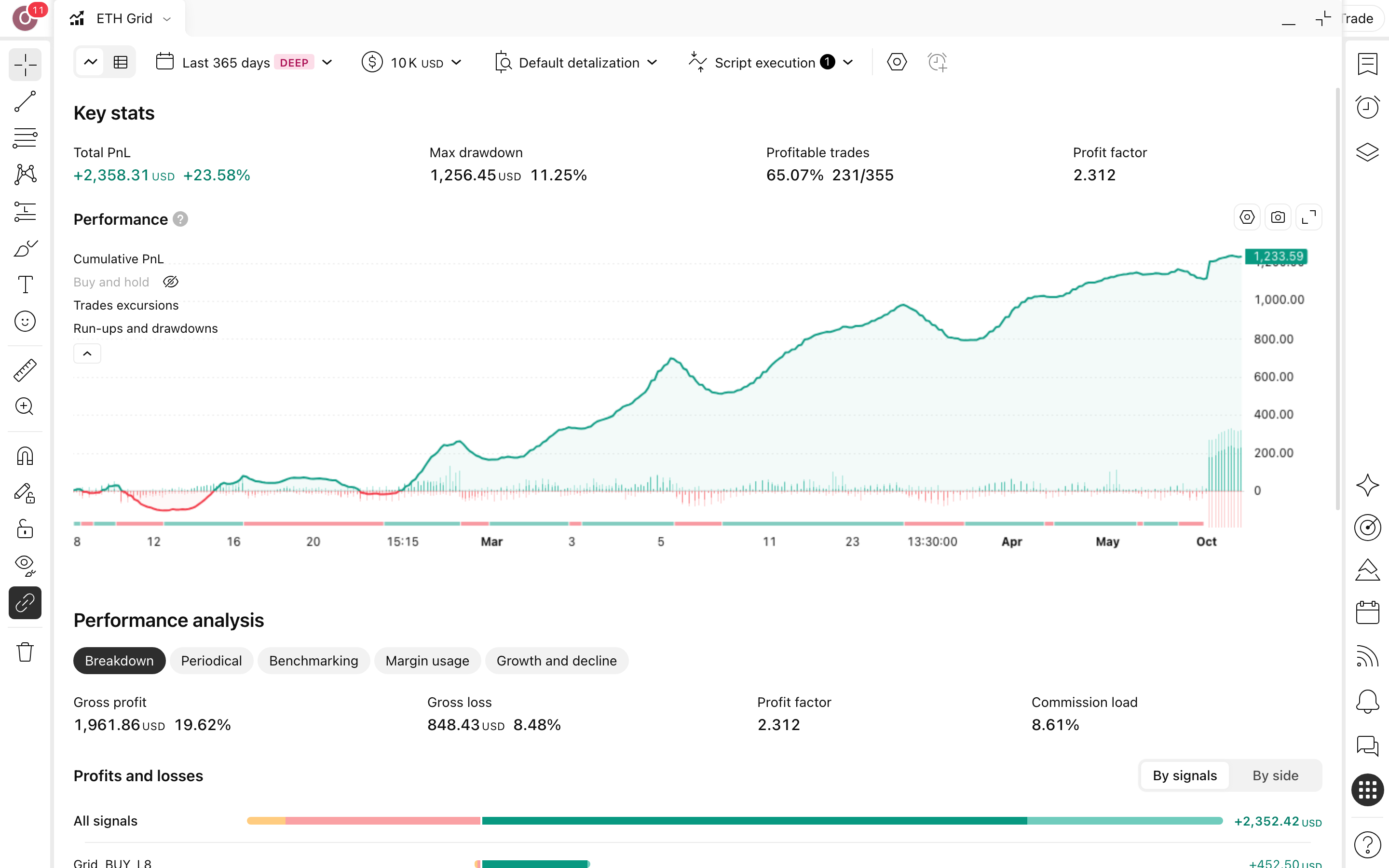
Task: Switch to overview chart view
Action: click(91, 62)
